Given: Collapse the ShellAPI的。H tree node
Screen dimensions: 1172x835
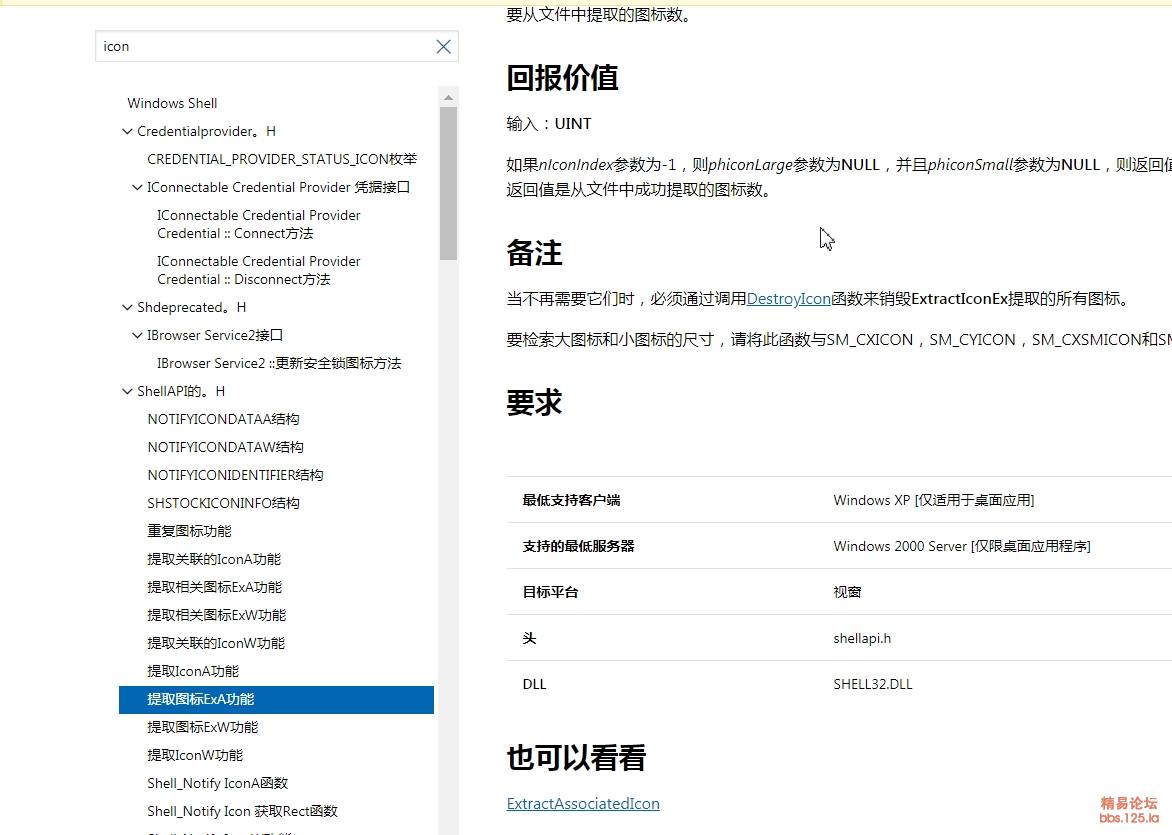Looking at the screenshot, I should [127, 391].
